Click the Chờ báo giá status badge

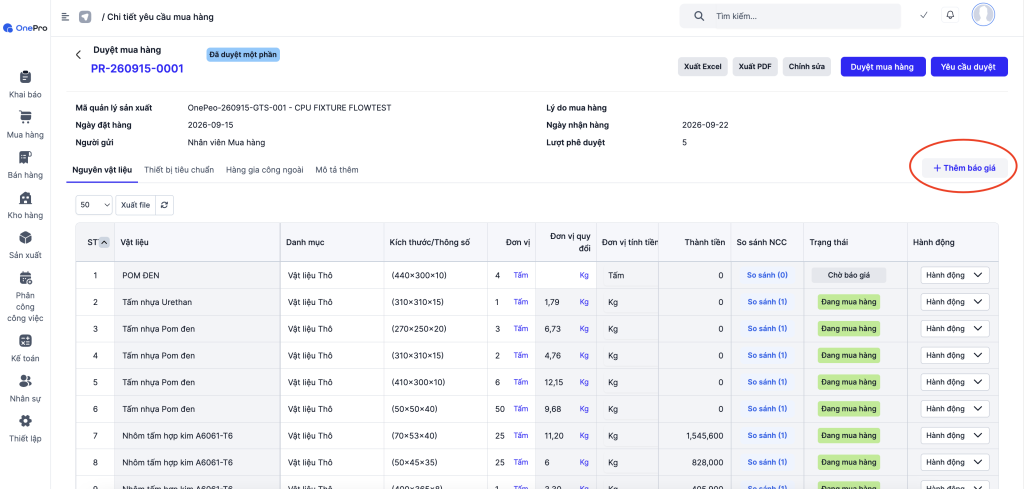(848, 275)
